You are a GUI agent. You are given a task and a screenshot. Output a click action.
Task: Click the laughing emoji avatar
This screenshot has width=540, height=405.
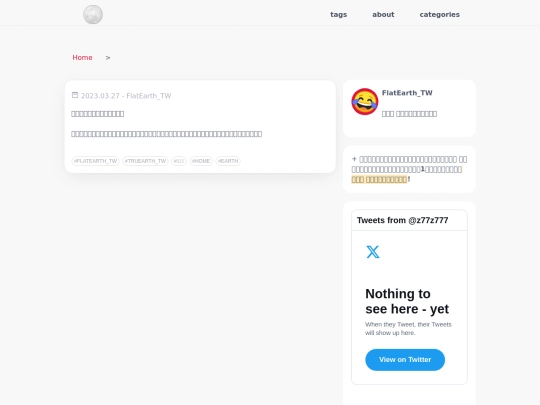pyautogui.click(x=365, y=102)
